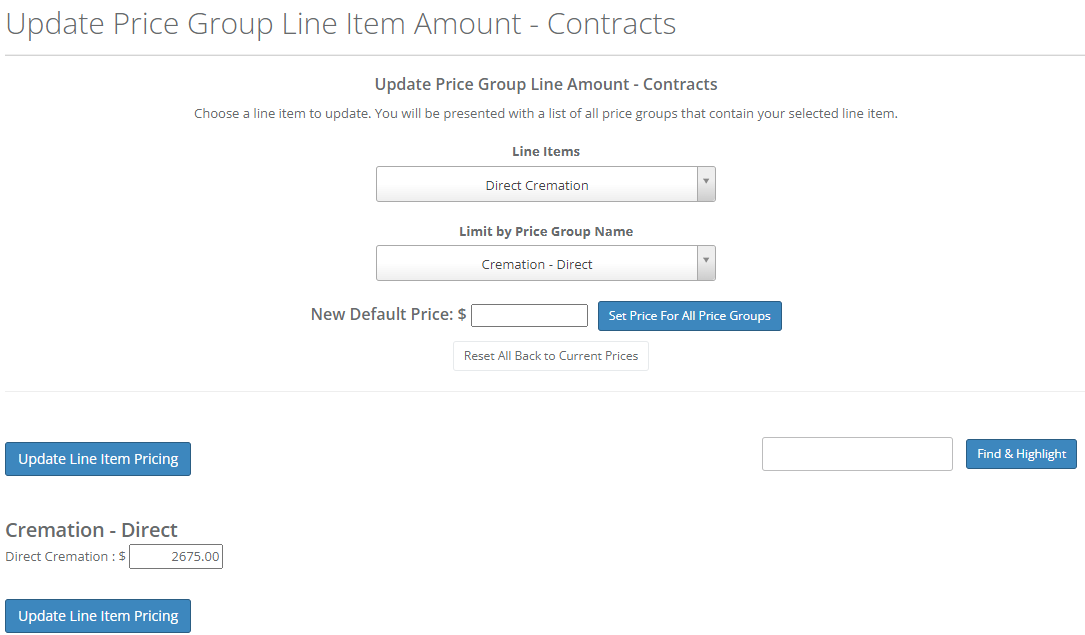Click the bottom Update Line Item Pricing button
The height and width of the screenshot is (635, 1085).
[97, 615]
